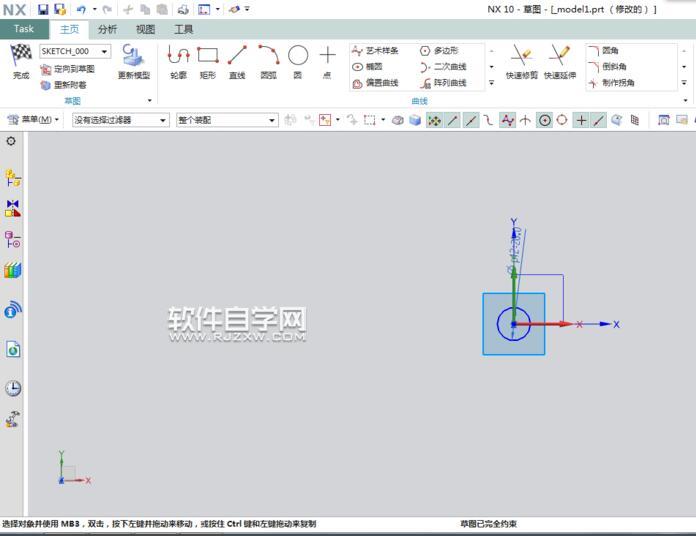The height and width of the screenshot is (536, 696).
Task: Select the Arc (圆弧) tool
Action: 269,62
